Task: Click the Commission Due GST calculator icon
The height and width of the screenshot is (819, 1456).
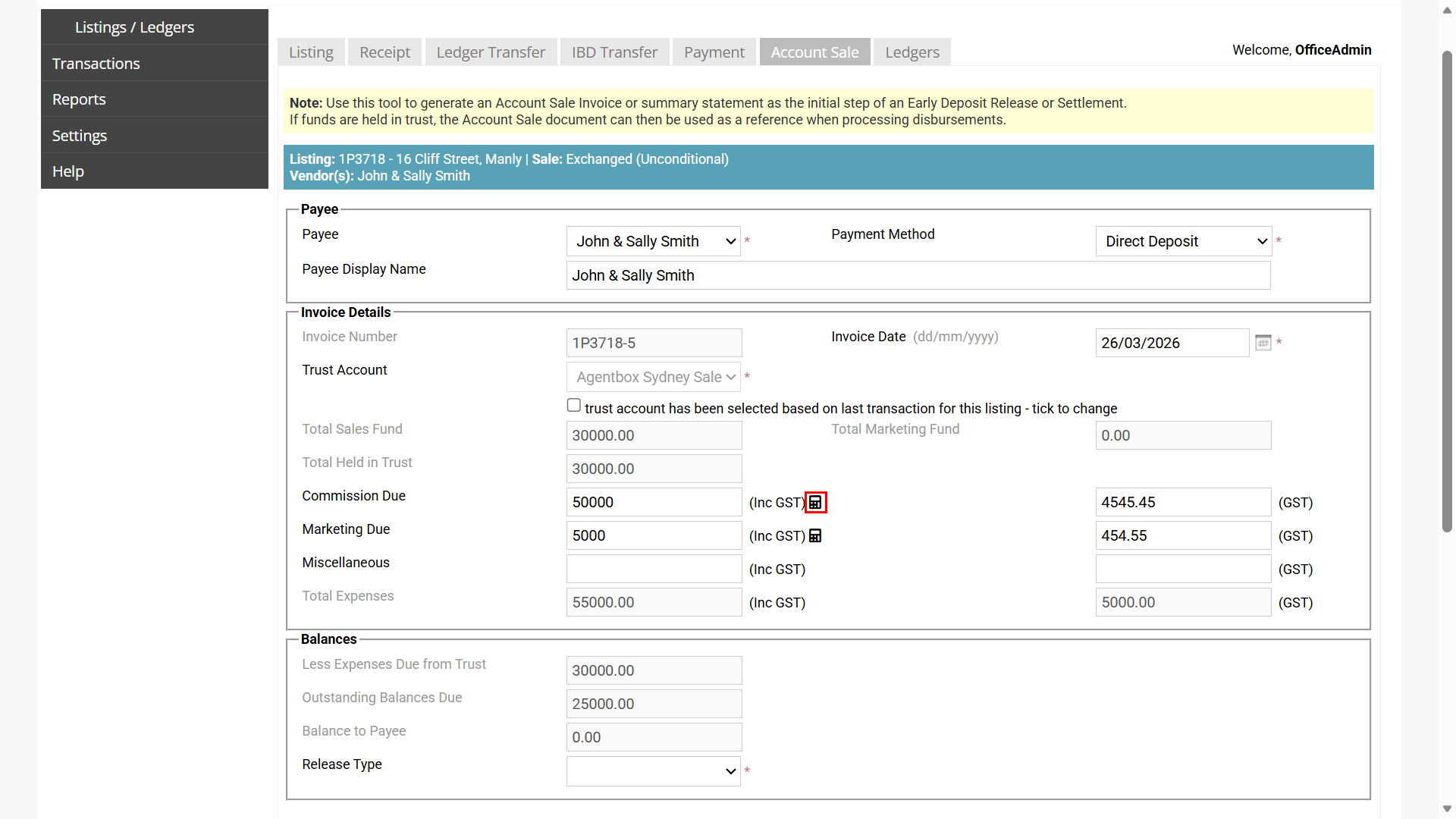Action: [815, 503]
